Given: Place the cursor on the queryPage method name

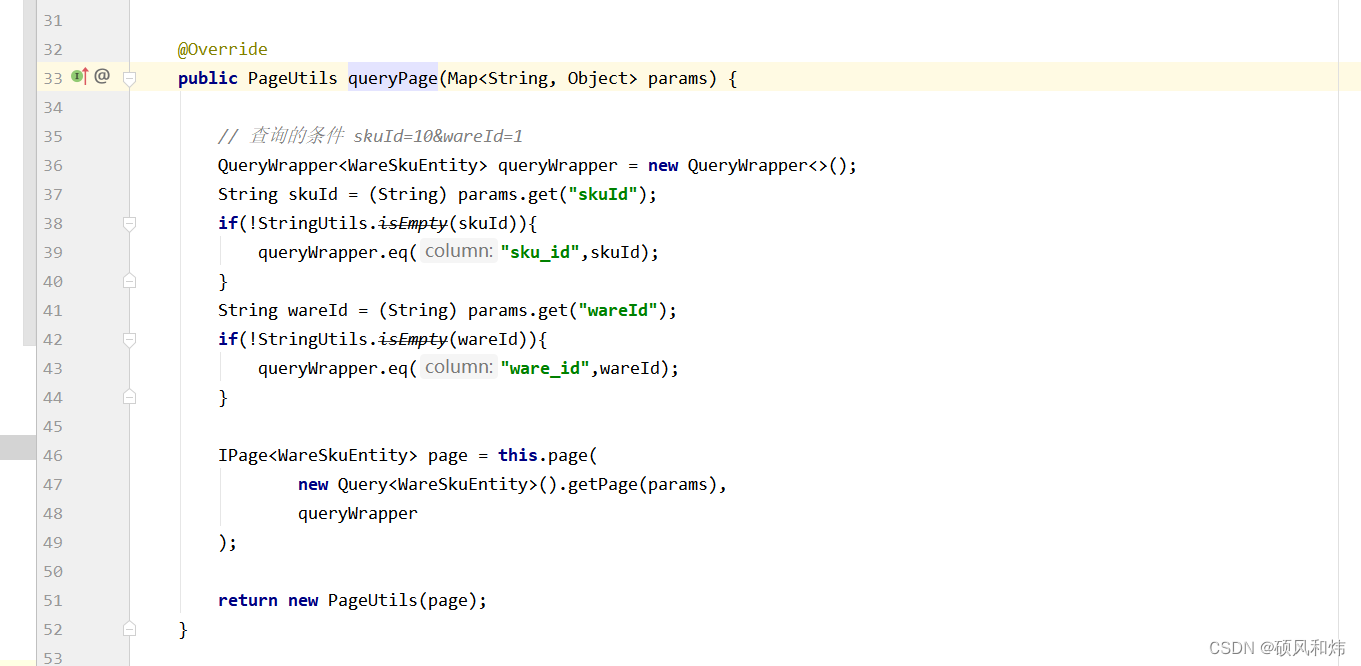Looking at the screenshot, I should tap(393, 78).
